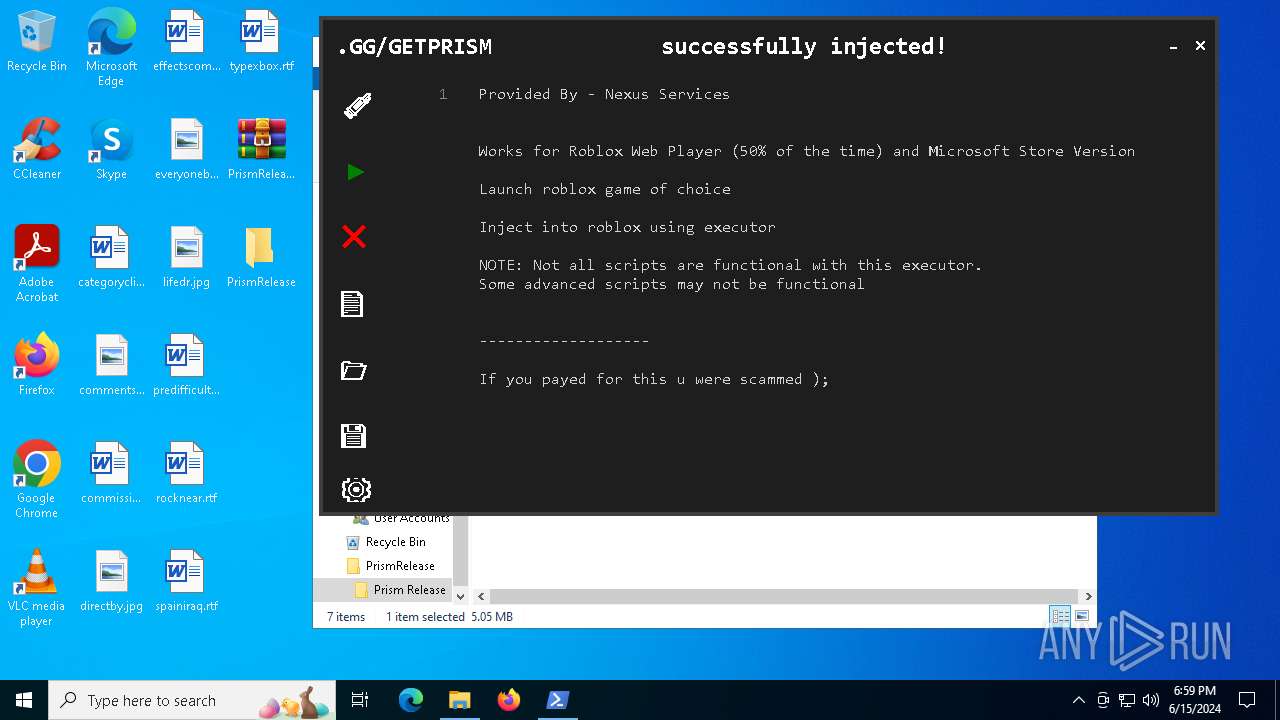Select the categorycli document on the desktop

(111, 257)
